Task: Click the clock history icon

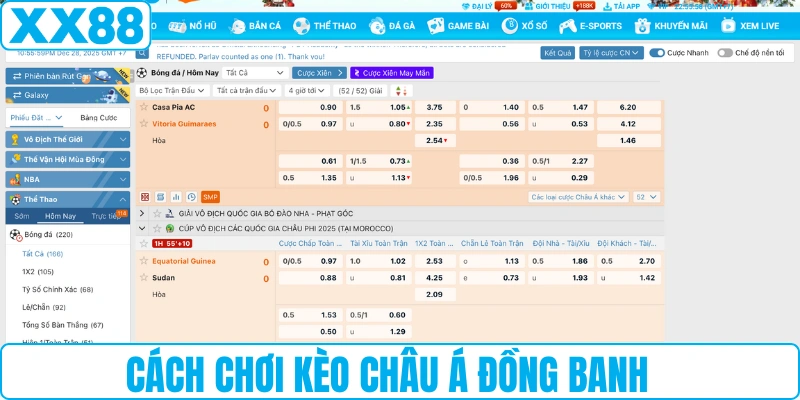Action: tap(191, 197)
